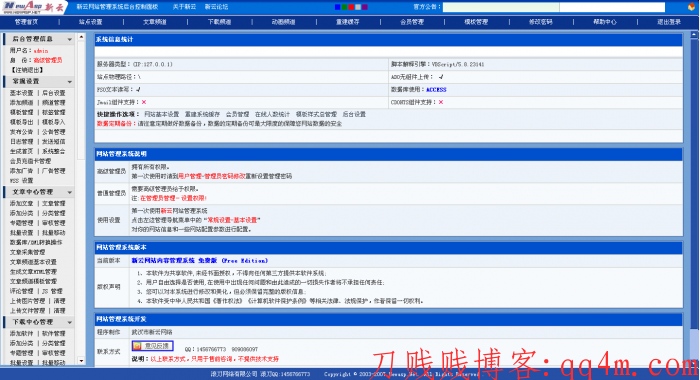Image resolution: width=700 pixels, height=380 pixels.
Task: Open 帮助中心 in the top navigation
Action: (x=605, y=22)
